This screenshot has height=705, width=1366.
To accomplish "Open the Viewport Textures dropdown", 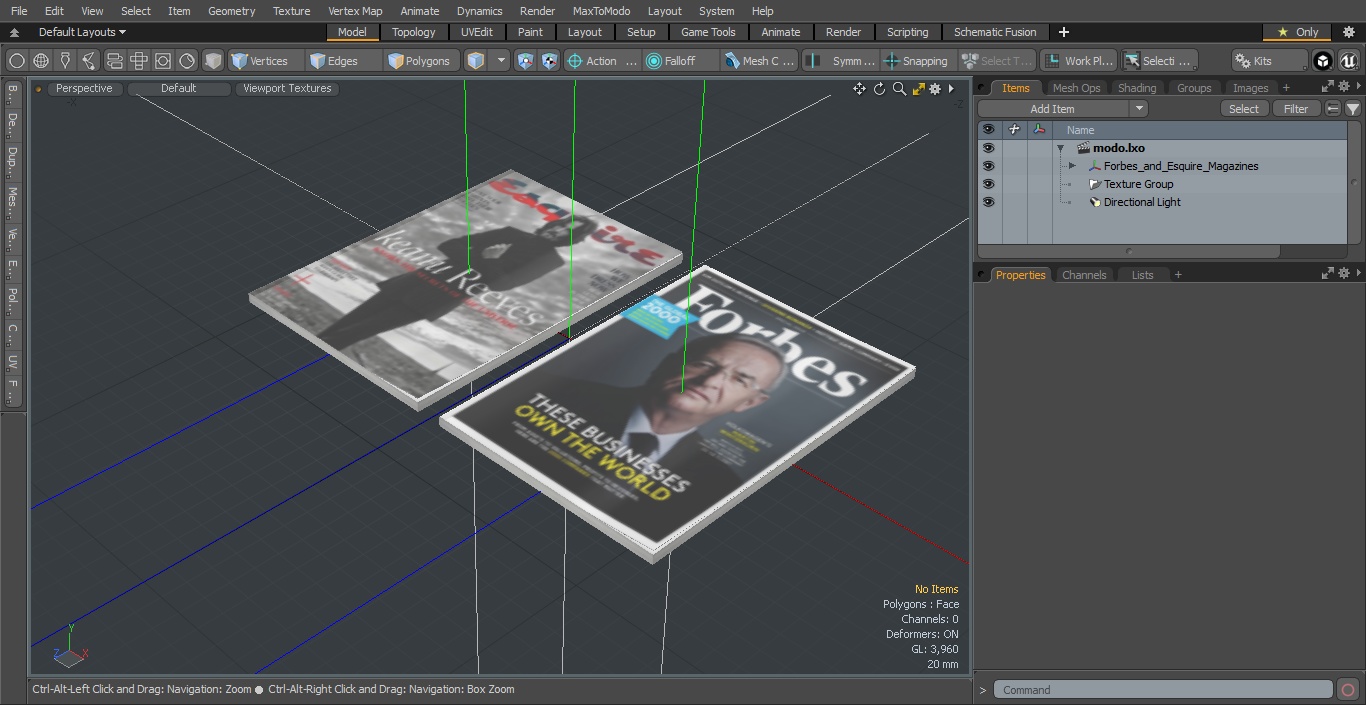I will coord(287,89).
